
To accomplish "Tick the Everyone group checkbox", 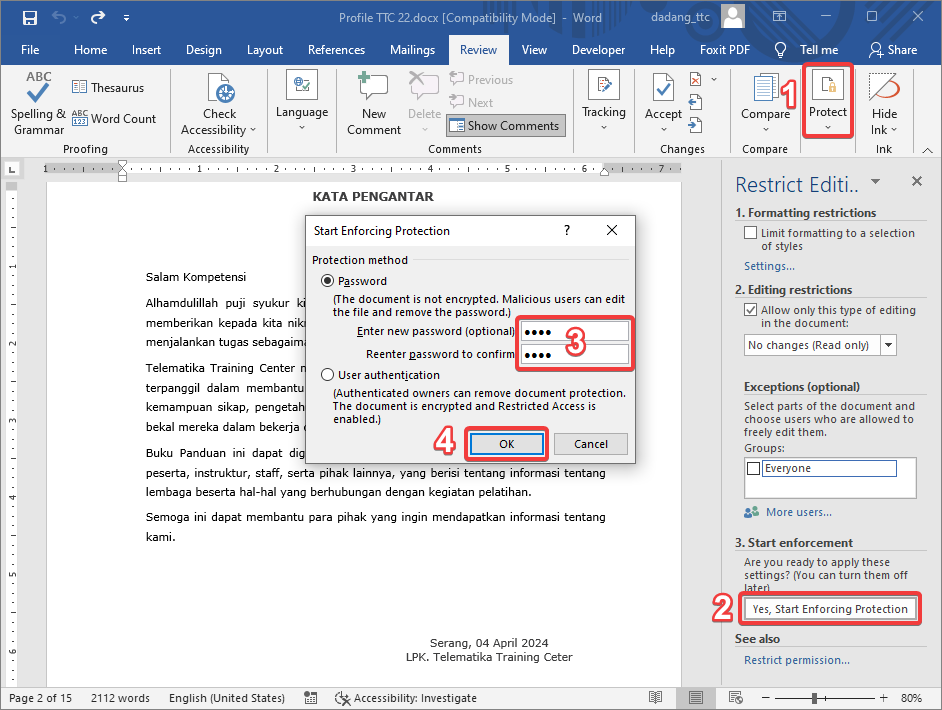I will (x=752, y=468).
